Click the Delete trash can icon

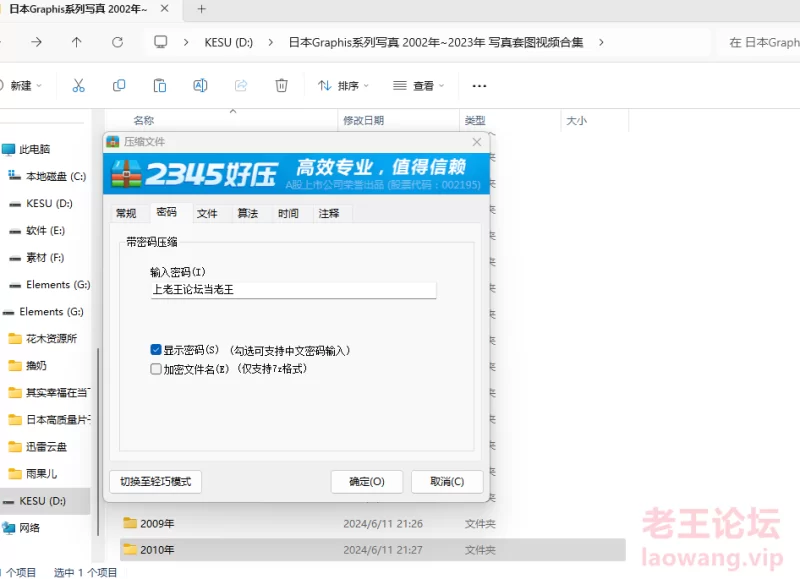[281, 85]
